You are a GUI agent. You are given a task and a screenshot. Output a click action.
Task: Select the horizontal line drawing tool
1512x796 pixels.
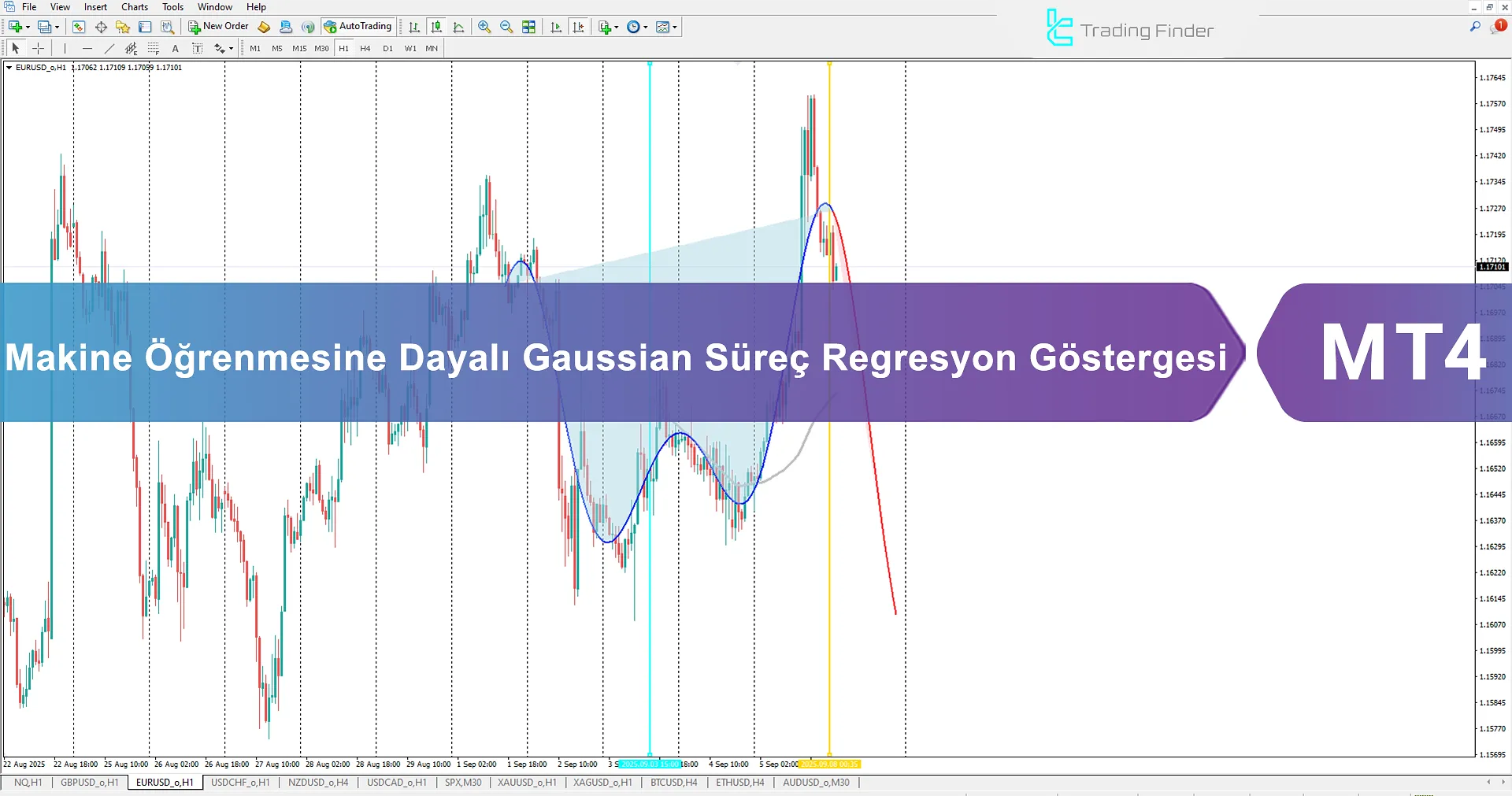point(87,48)
